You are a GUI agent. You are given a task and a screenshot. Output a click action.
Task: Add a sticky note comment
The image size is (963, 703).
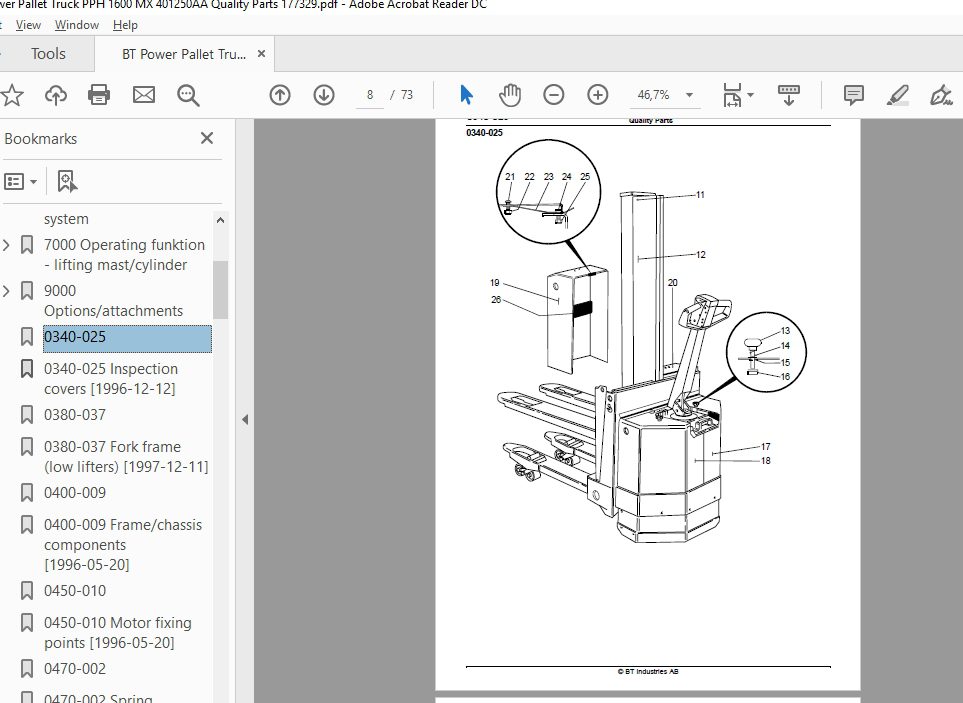coord(854,95)
